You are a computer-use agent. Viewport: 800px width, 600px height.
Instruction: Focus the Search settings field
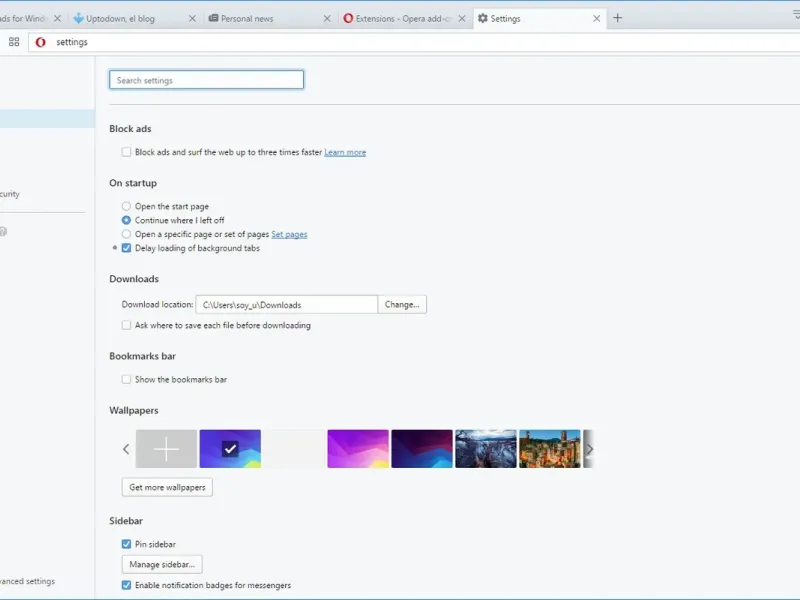point(207,80)
